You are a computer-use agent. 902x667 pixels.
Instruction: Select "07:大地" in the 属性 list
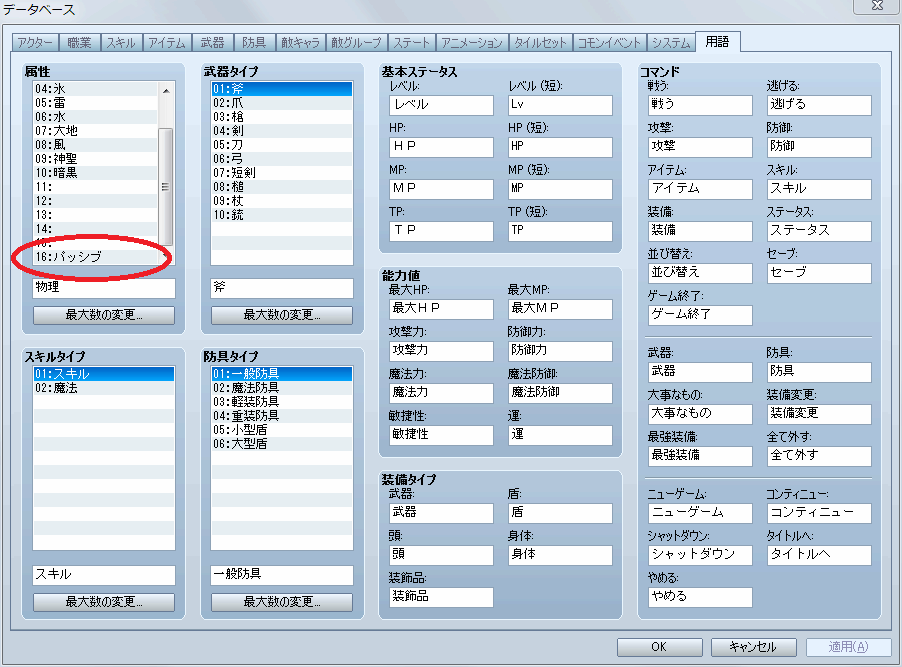tap(95, 131)
